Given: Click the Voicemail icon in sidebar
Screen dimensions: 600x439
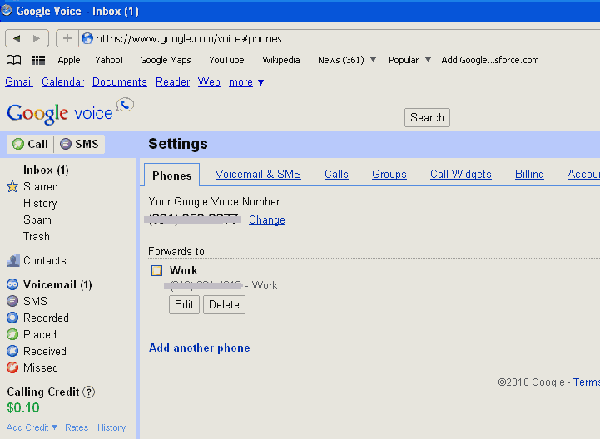Looking at the screenshot, I should (12, 284).
